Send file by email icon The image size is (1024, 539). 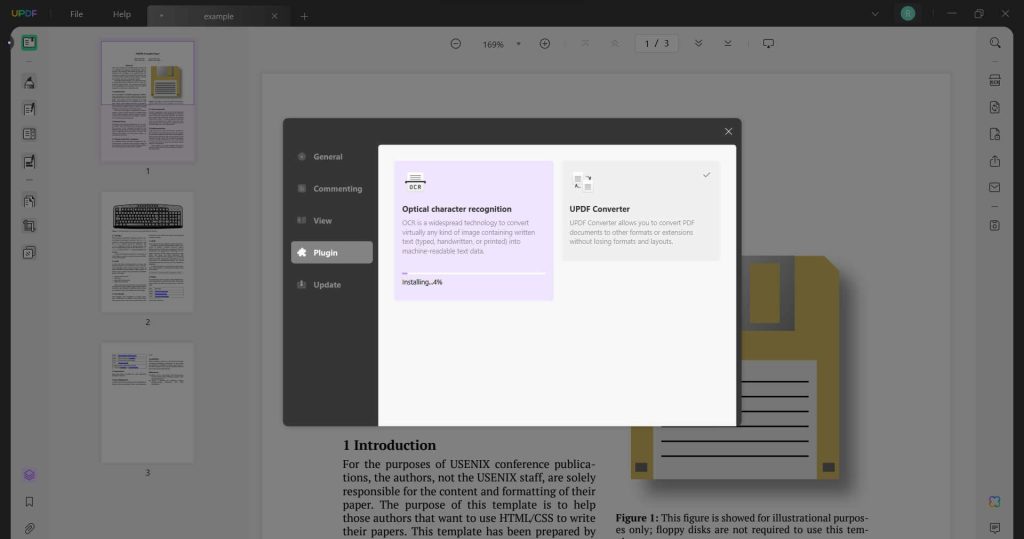click(x=995, y=188)
